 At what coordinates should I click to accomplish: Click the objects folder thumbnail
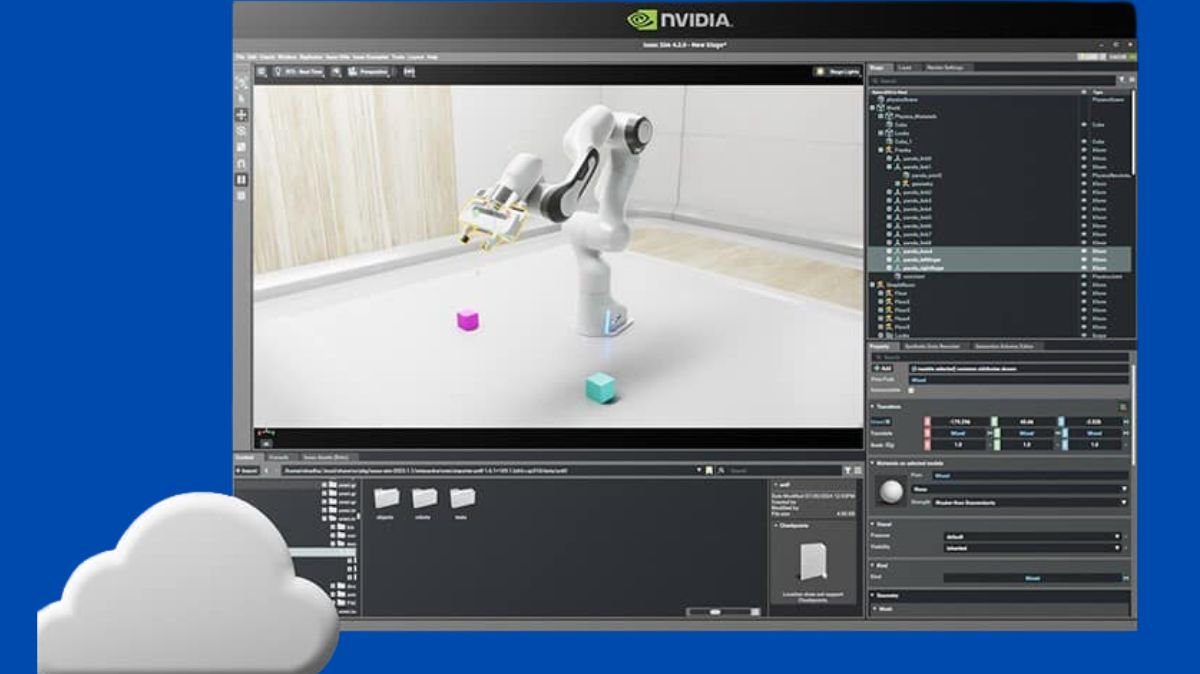coord(386,498)
